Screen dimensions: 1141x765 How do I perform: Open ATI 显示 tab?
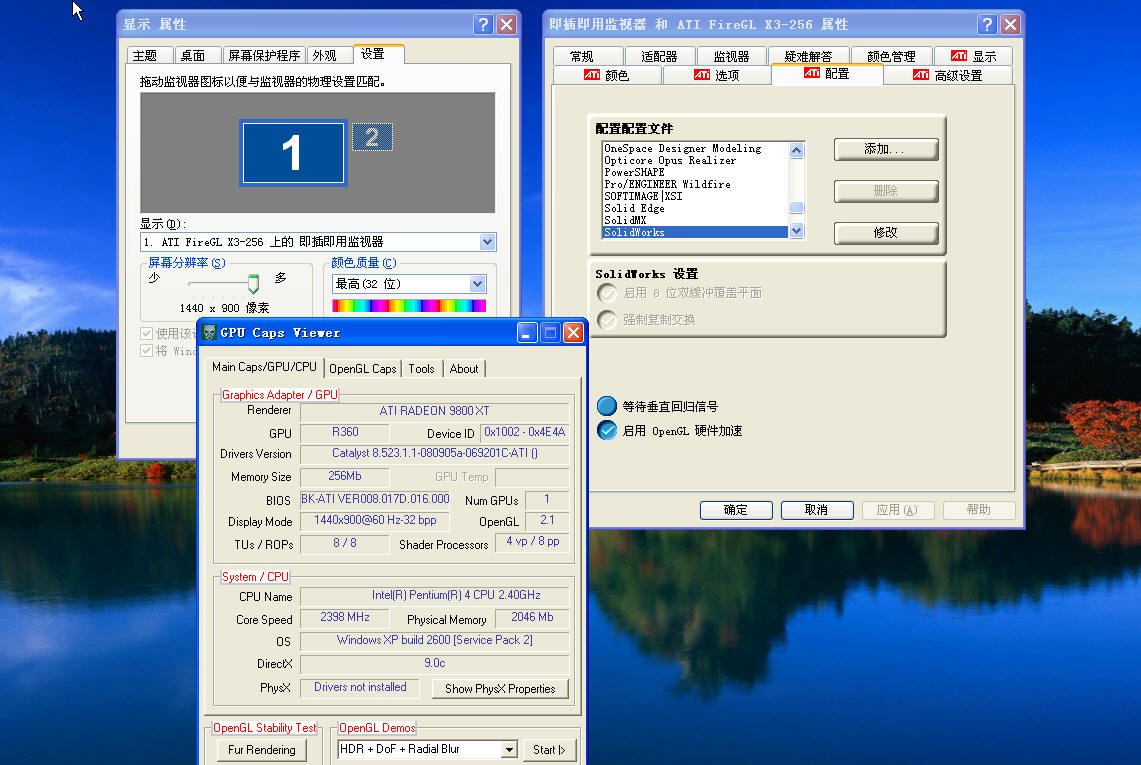(974, 56)
